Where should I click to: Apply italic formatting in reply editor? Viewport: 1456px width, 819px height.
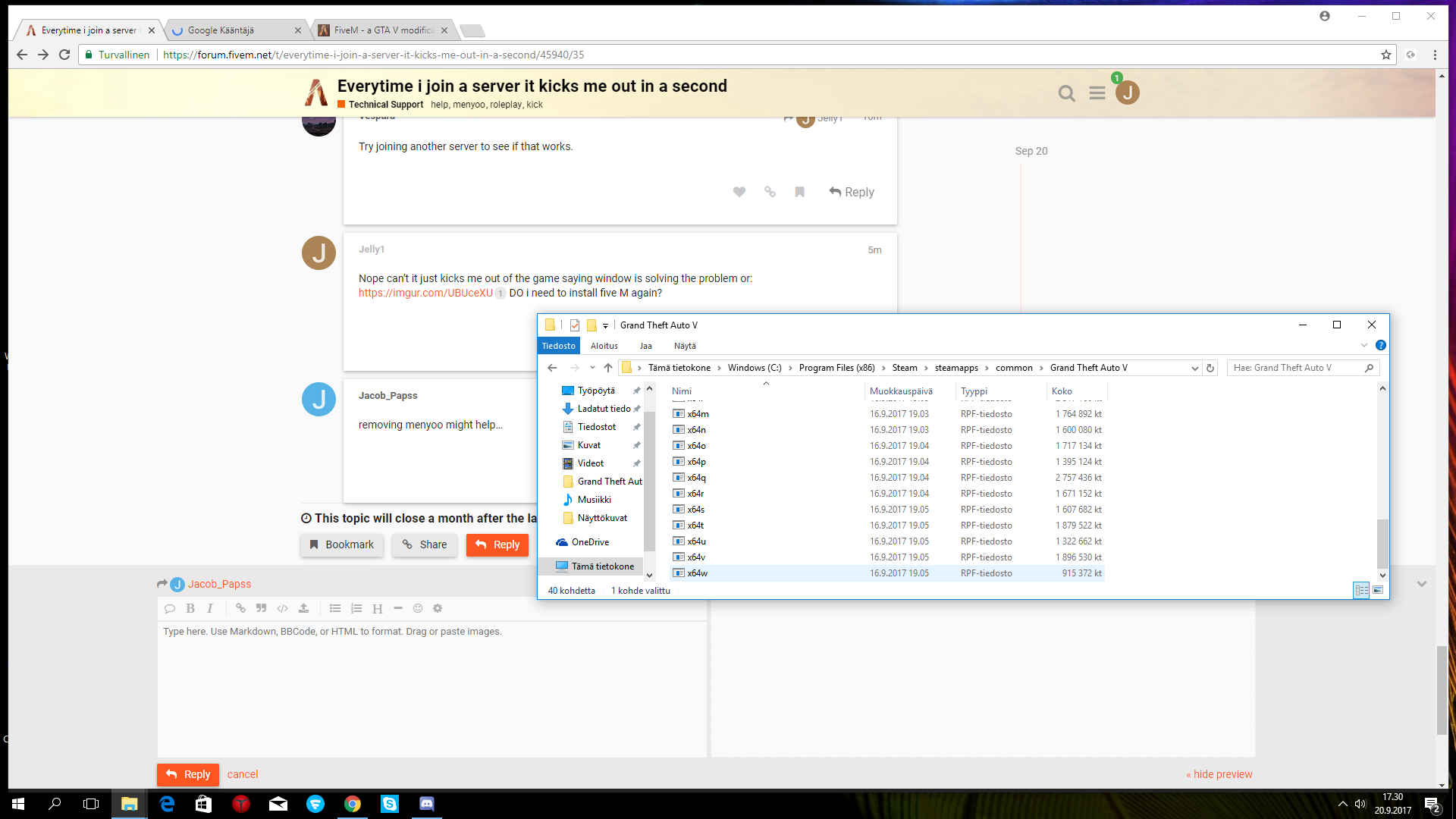click(x=210, y=608)
